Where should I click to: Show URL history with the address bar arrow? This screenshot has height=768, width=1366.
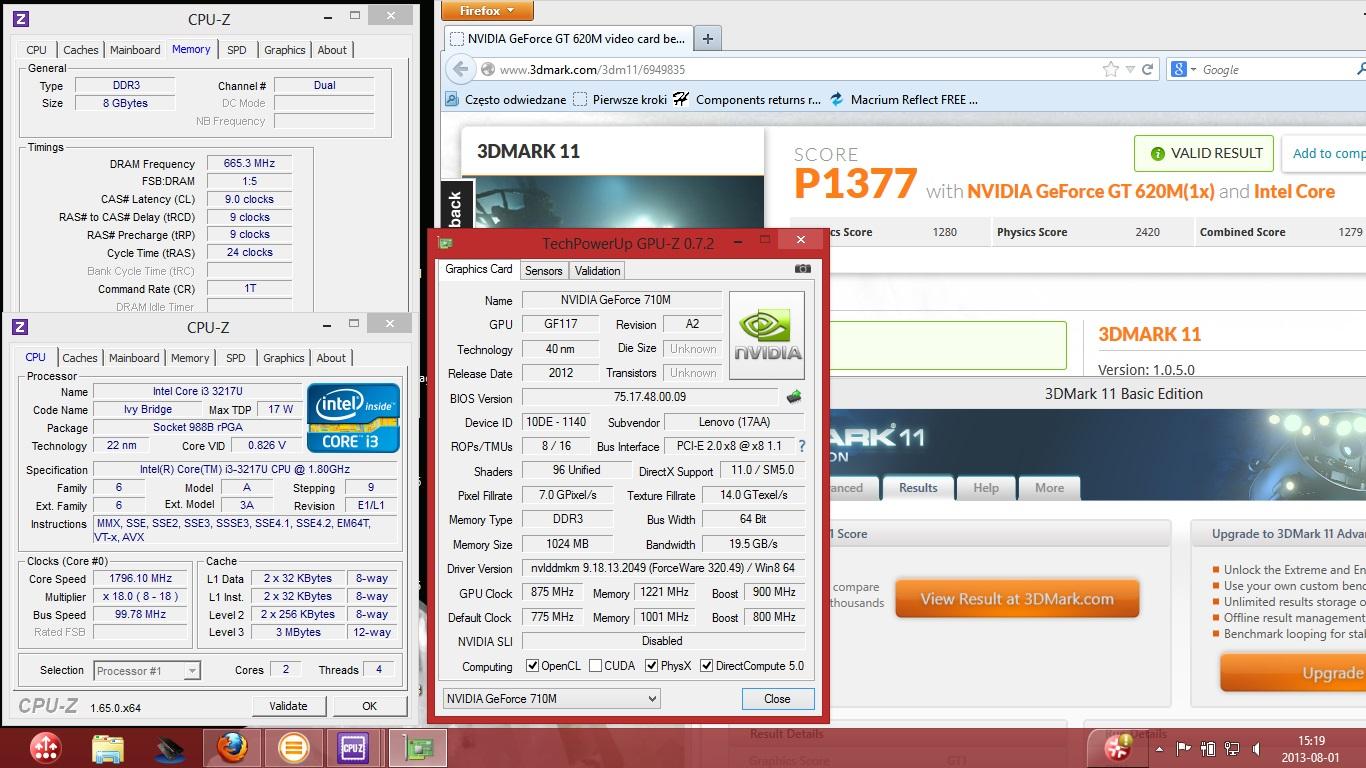tap(1130, 69)
